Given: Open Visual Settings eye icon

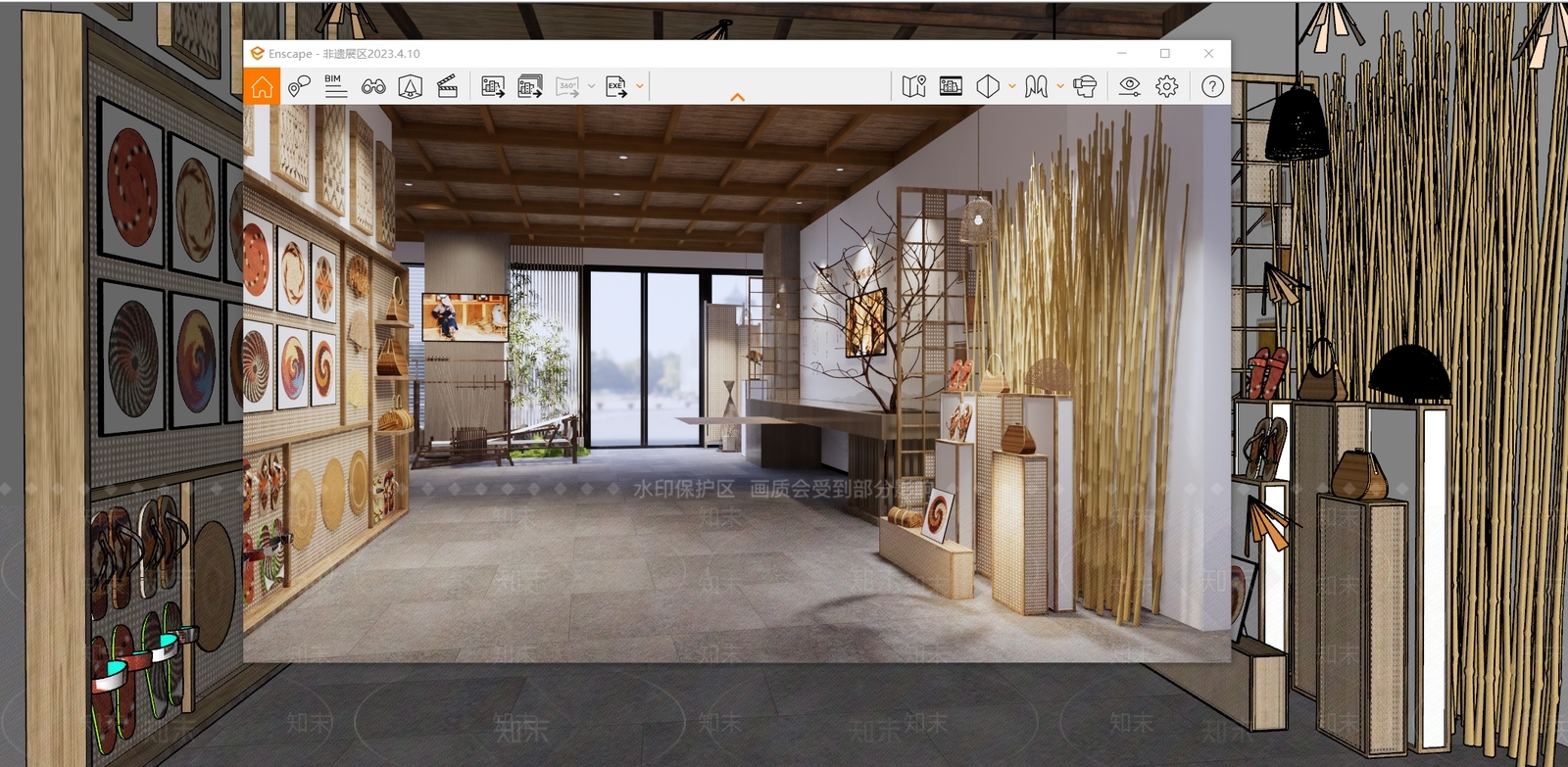Looking at the screenshot, I should (1129, 86).
